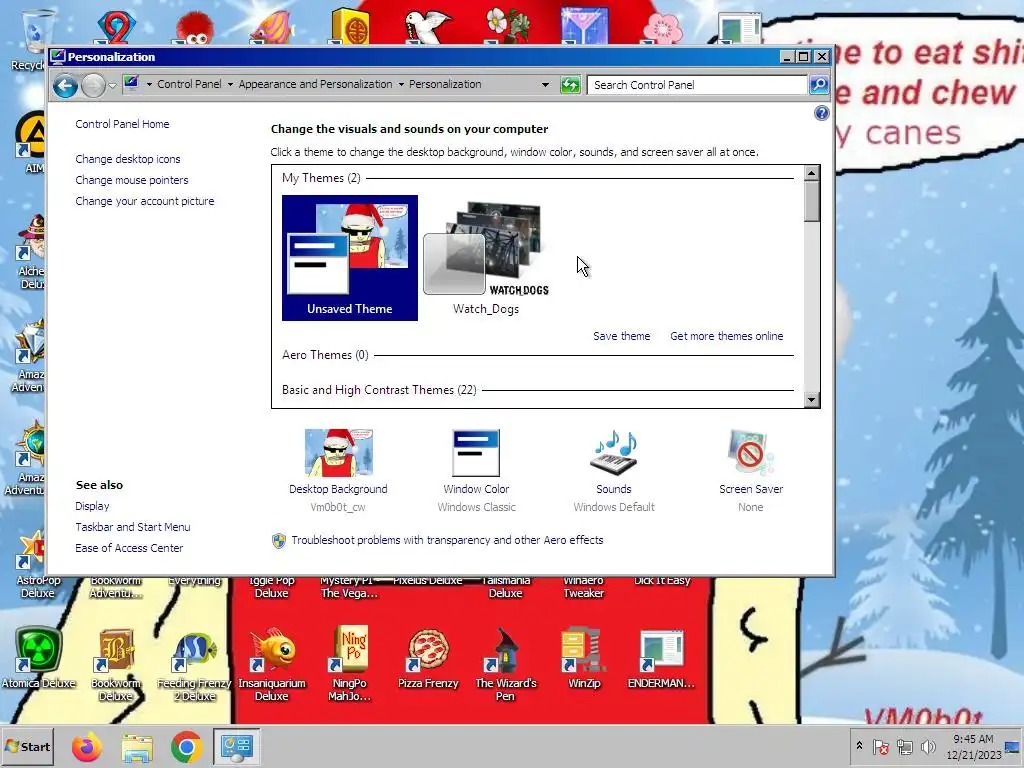Open Taskbar and Start Menu link
The width and height of the screenshot is (1024, 768).
coord(133,527)
